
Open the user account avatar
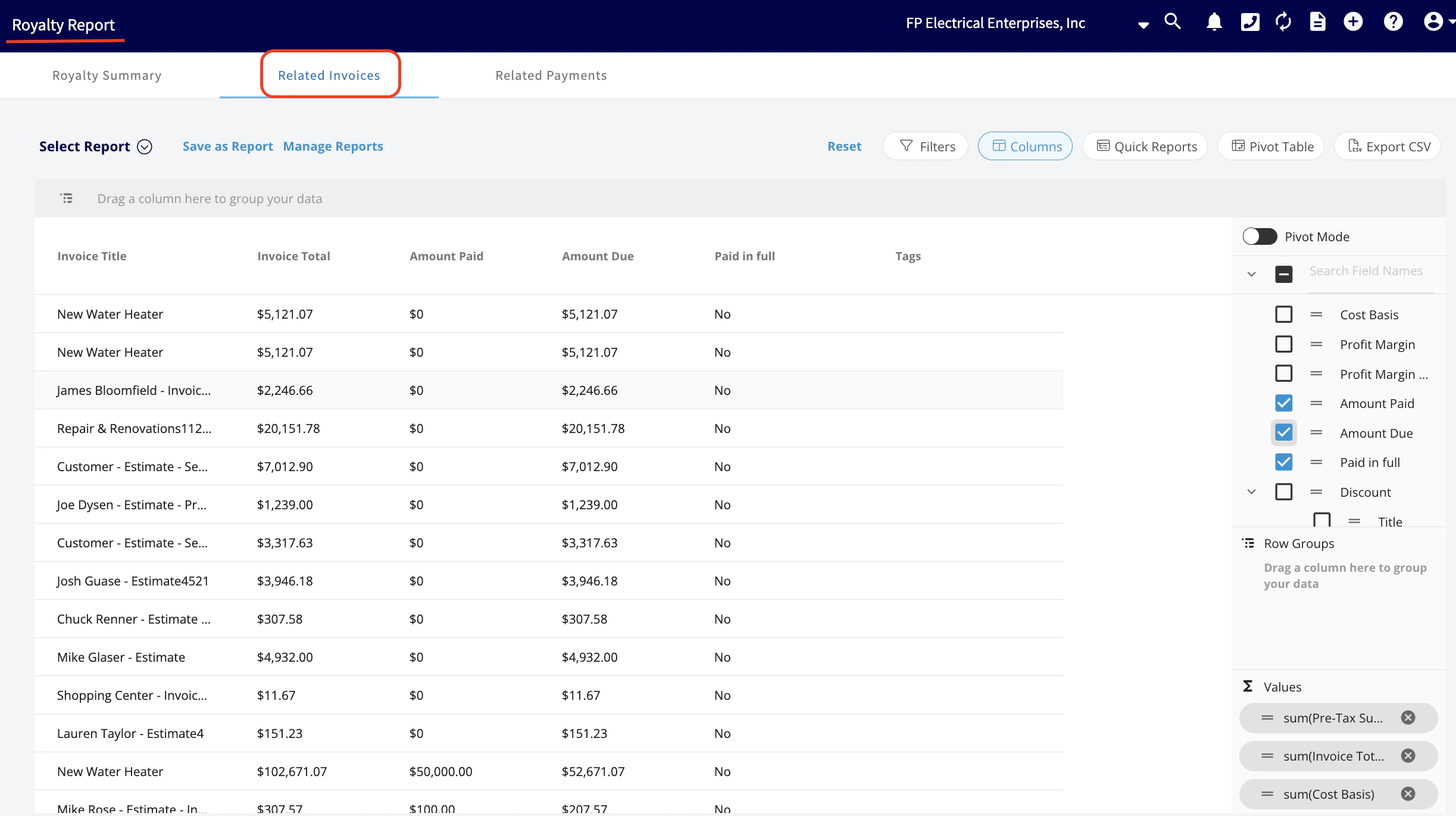1433,23
